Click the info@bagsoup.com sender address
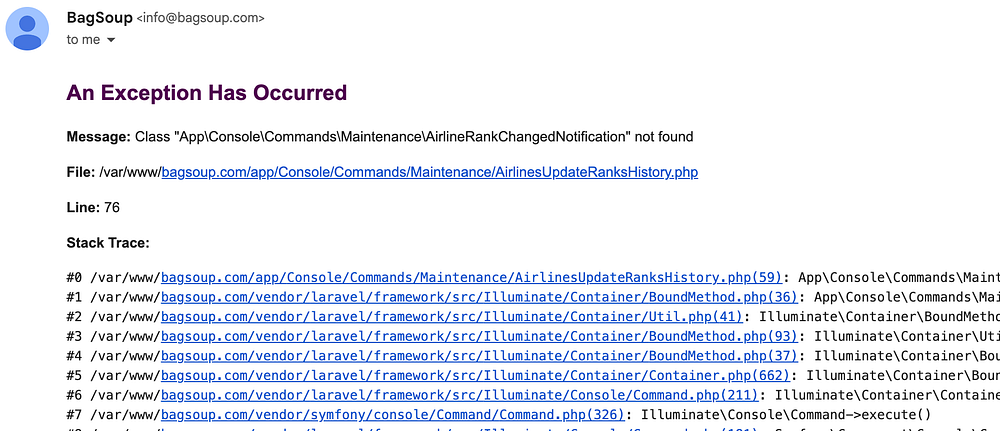The image size is (1000, 431). [200, 18]
